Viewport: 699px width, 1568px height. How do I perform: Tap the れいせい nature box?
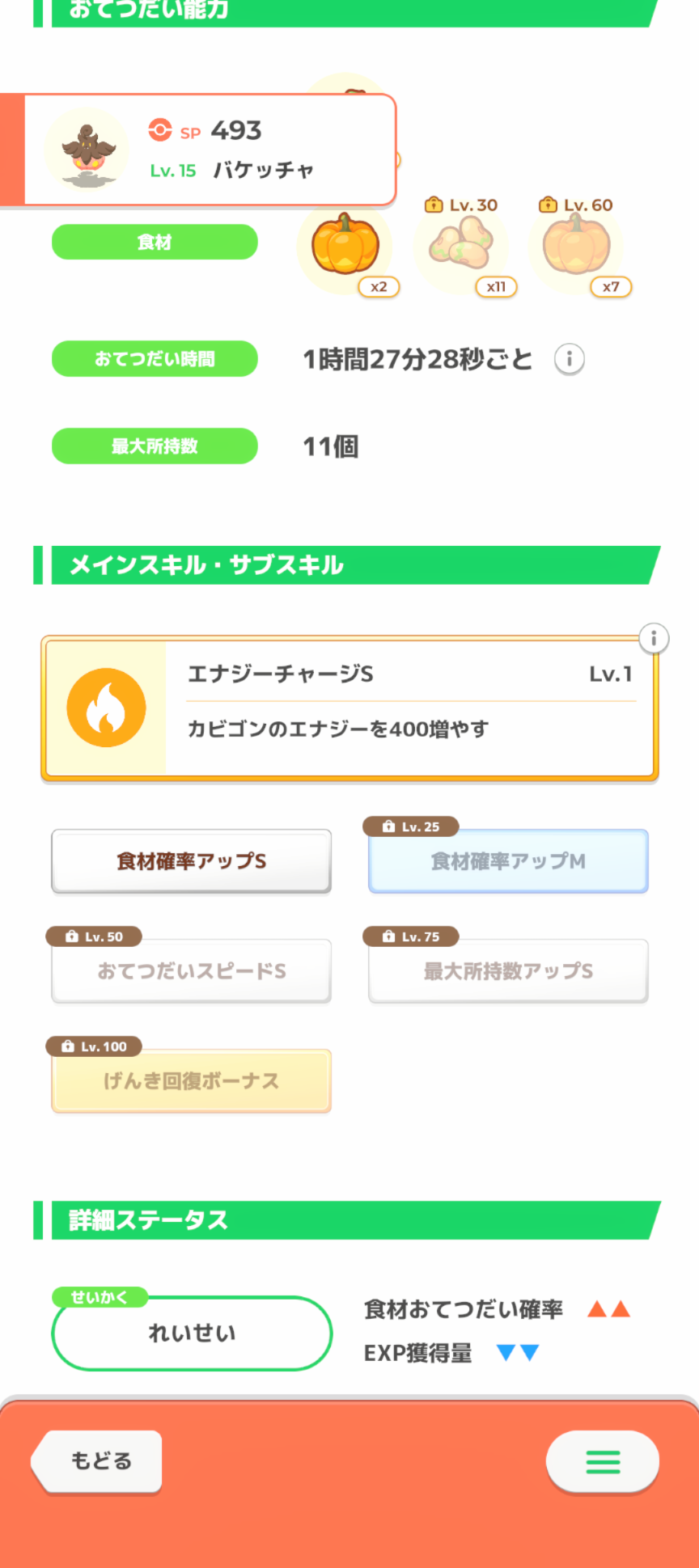click(192, 1333)
